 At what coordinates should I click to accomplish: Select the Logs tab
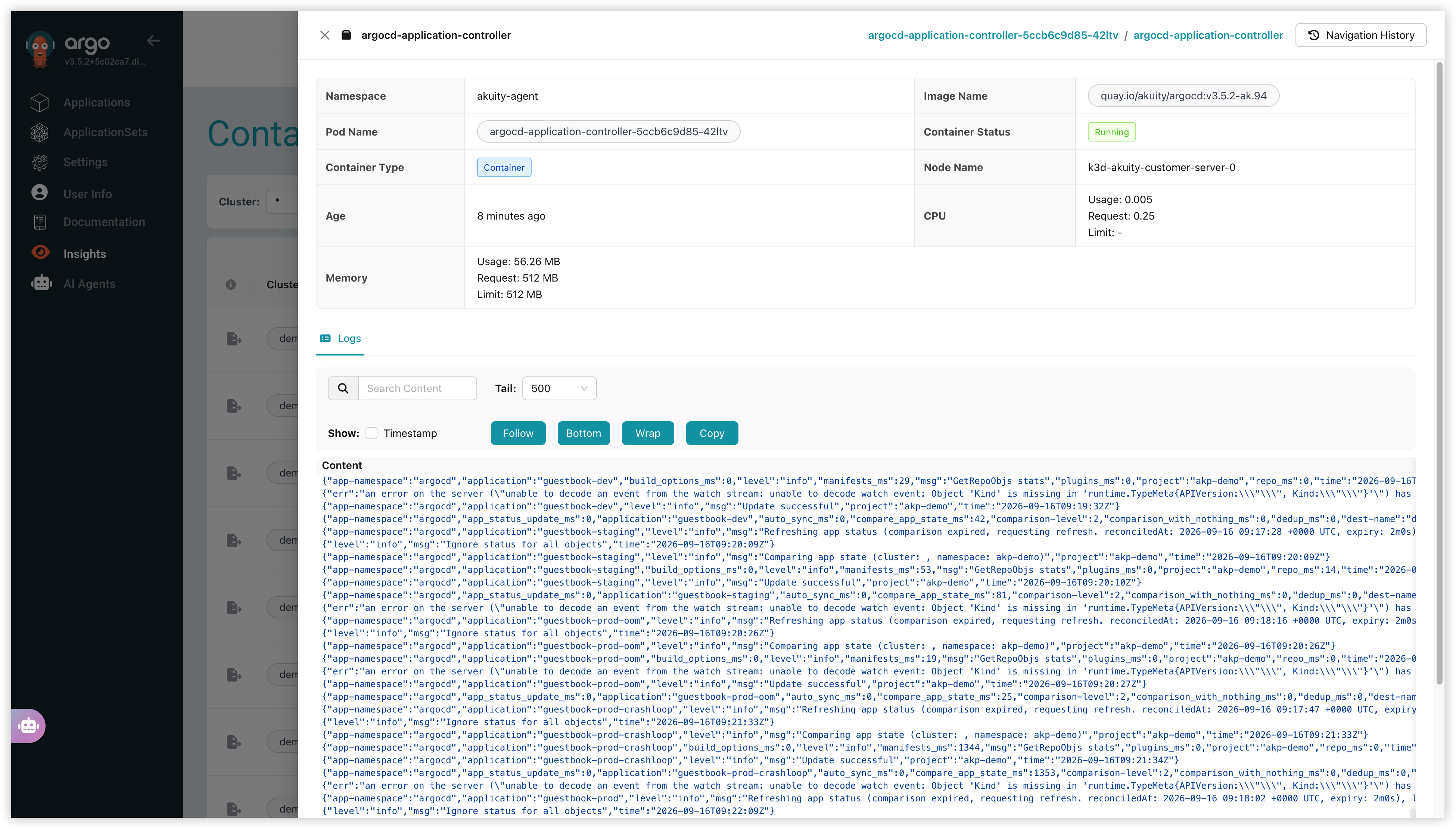(x=340, y=339)
